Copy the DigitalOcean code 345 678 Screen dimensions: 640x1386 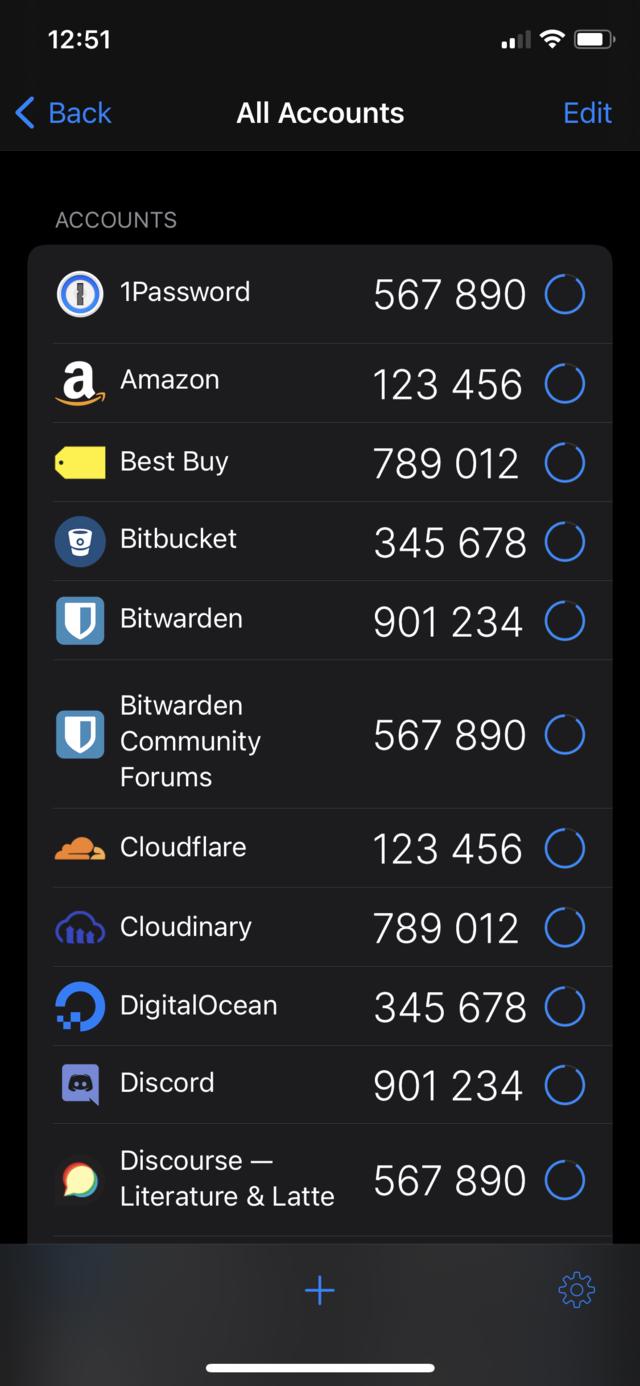450,1008
